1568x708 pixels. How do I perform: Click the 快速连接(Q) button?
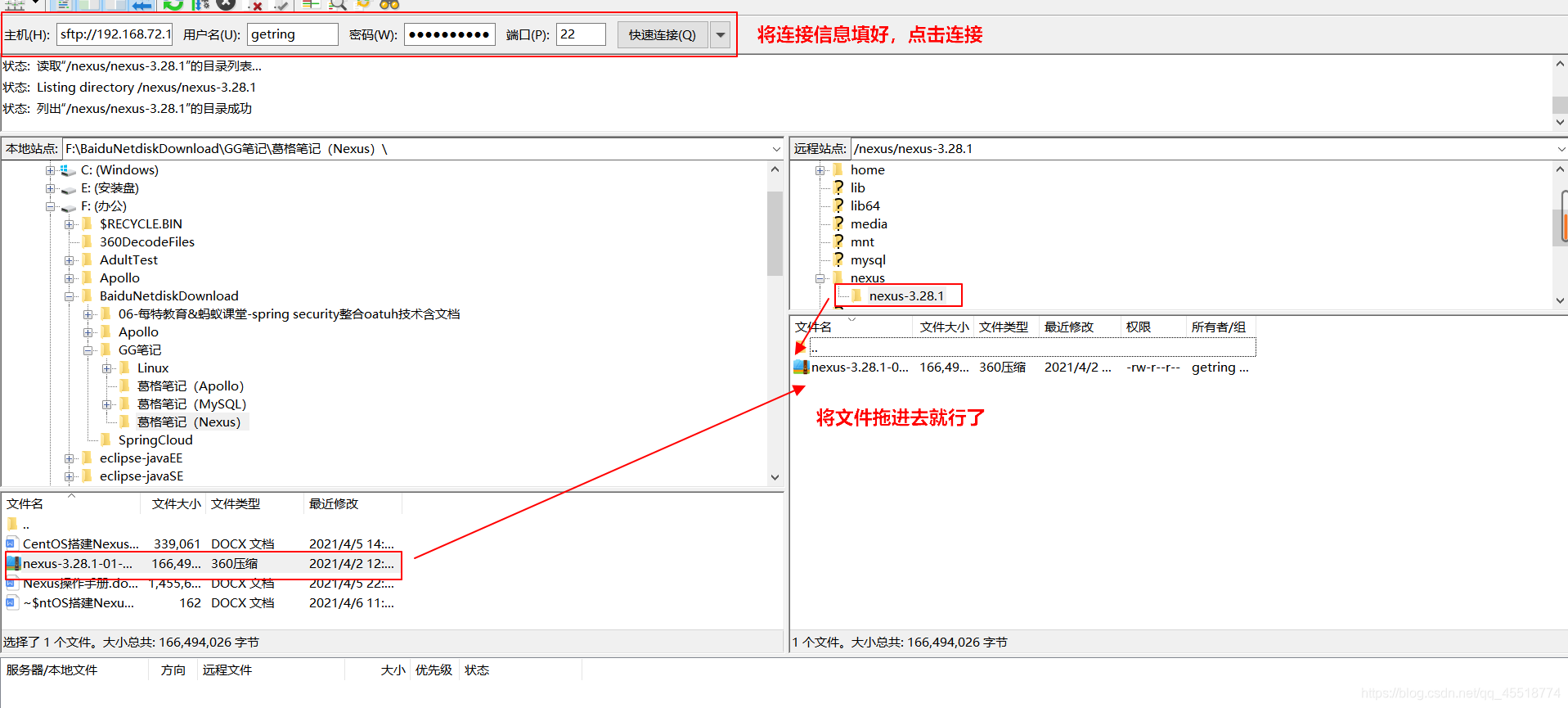click(x=663, y=34)
